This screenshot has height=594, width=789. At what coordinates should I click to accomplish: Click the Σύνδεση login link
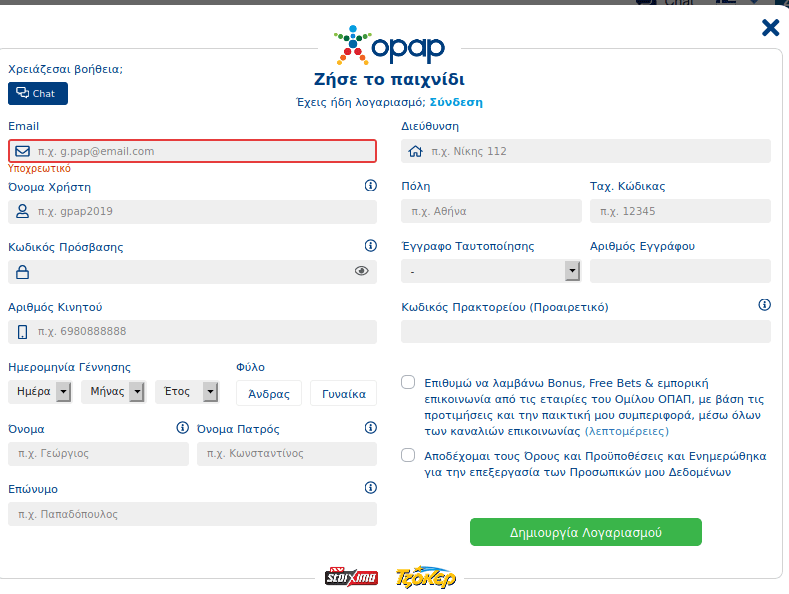456,102
